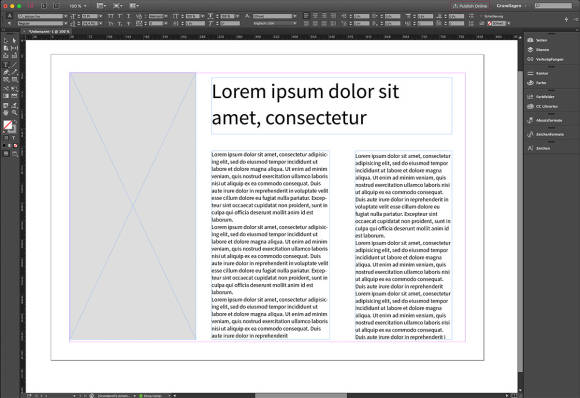Select the Selection tool arrow
This screenshot has width=580, height=398.
click(x=6, y=40)
